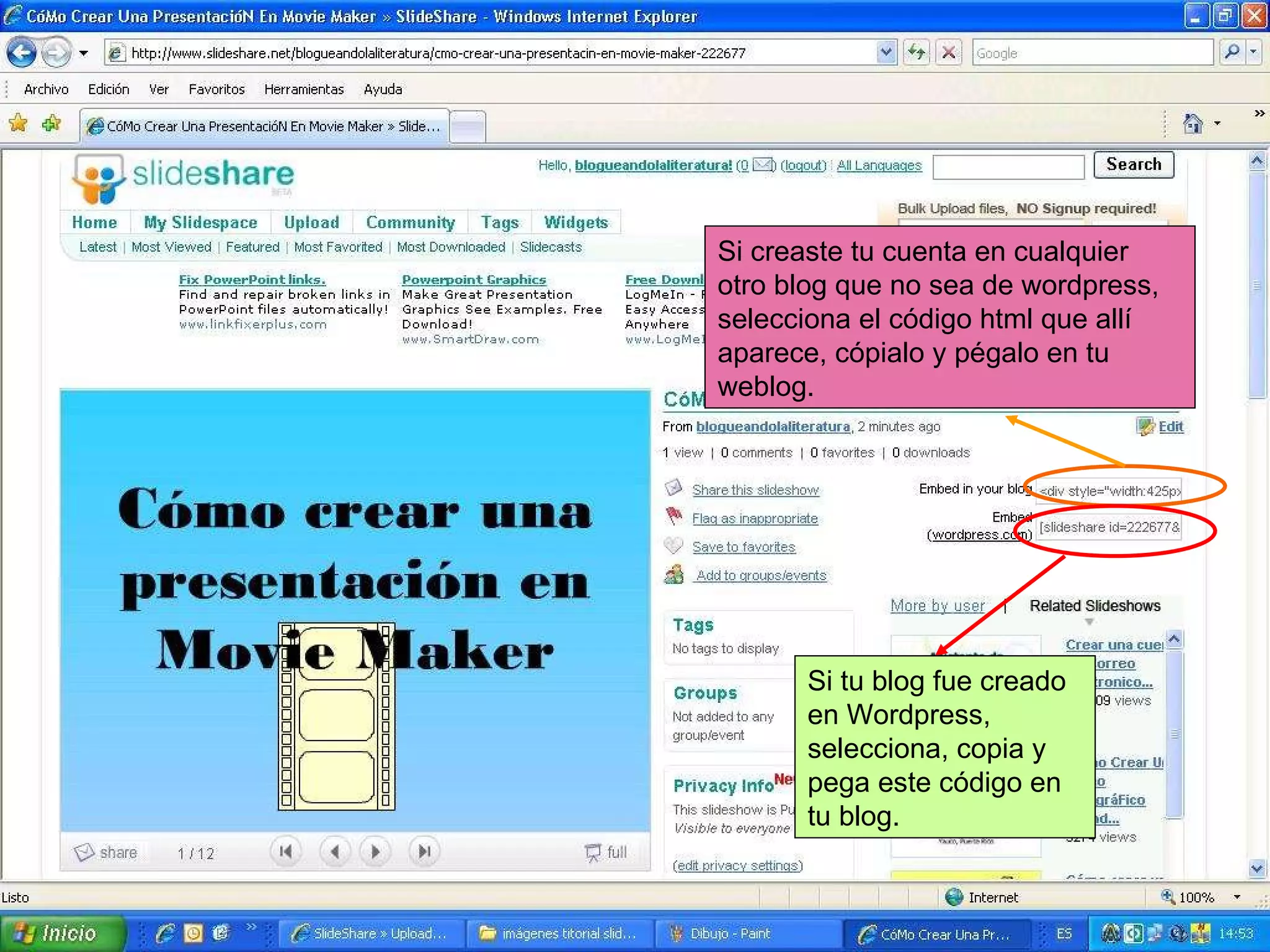Open the Home button dropdown arrow
The image size is (1270, 952).
click(x=1217, y=123)
